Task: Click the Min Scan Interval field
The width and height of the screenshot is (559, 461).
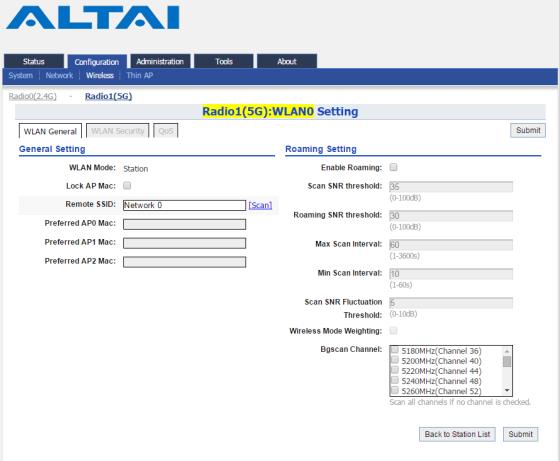Action: coord(451,274)
